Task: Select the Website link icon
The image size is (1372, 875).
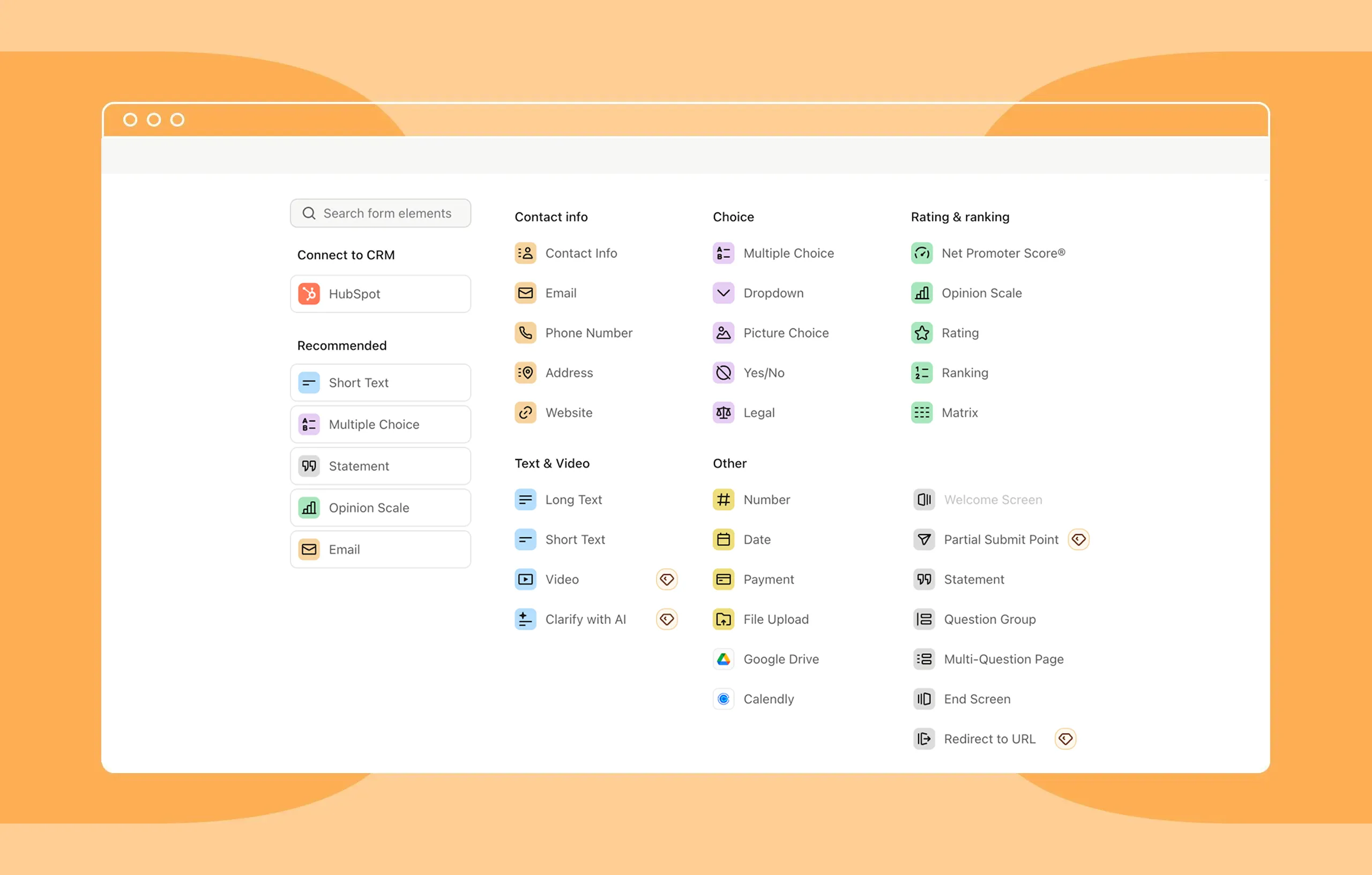Action: [525, 413]
